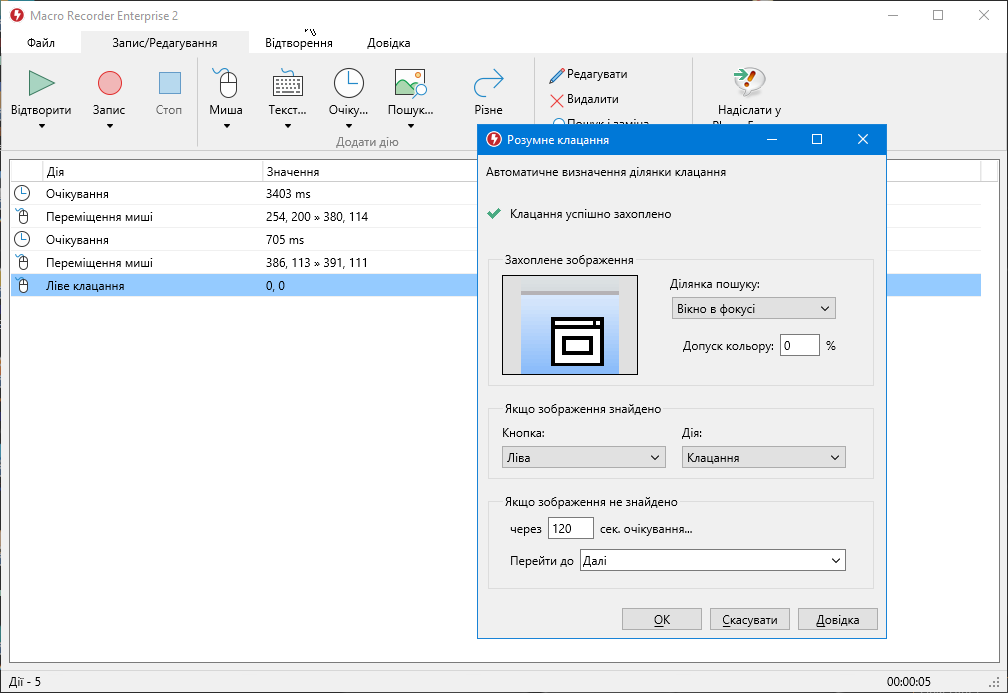Click the Надіслати у PhraseExpress icon
Image resolution: width=1008 pixels, height=693 pixels.
[x=749, y=82]
